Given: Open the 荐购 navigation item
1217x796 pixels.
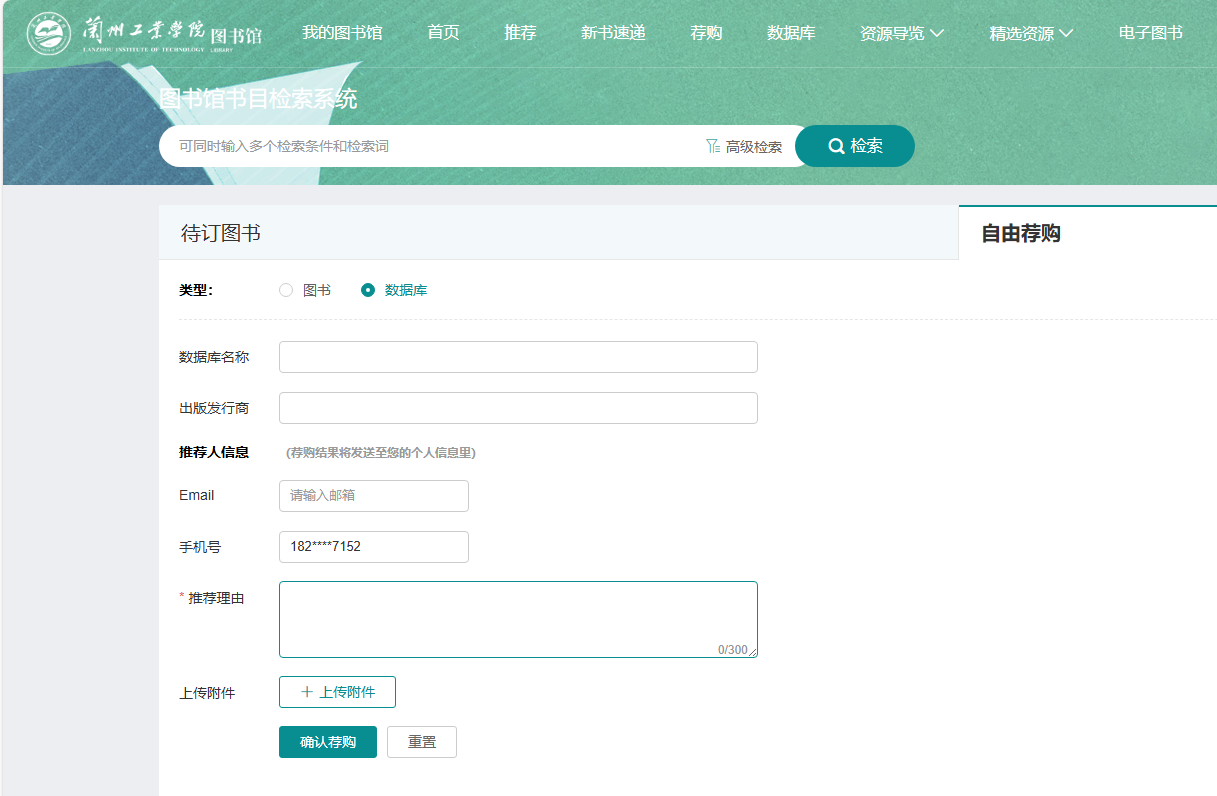Looking at the screenshot, I should pos(706,33).
